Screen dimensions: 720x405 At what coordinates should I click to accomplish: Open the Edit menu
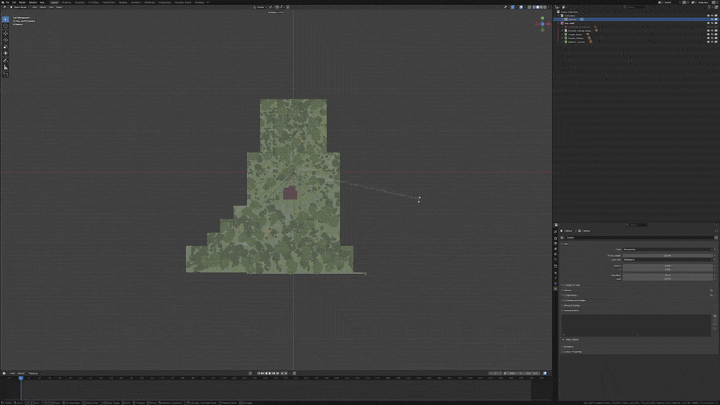pyautogui.click(x=14, y=2)
